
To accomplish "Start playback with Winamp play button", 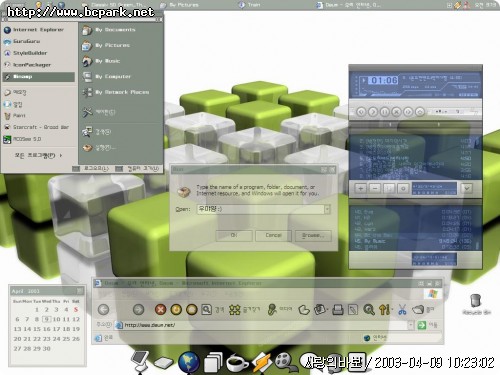I will point(373,112).
